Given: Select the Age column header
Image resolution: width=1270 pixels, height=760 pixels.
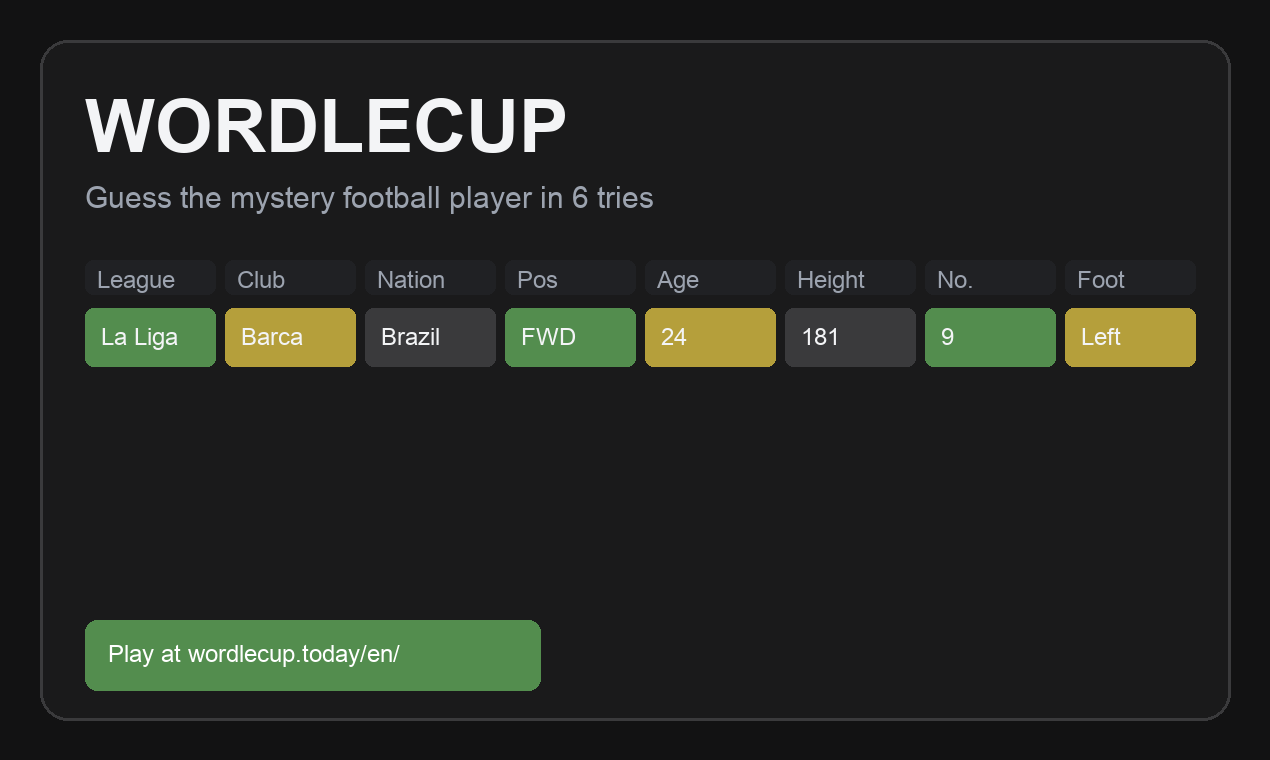Looking at the screenshot, I should click(x=710, y=279).
